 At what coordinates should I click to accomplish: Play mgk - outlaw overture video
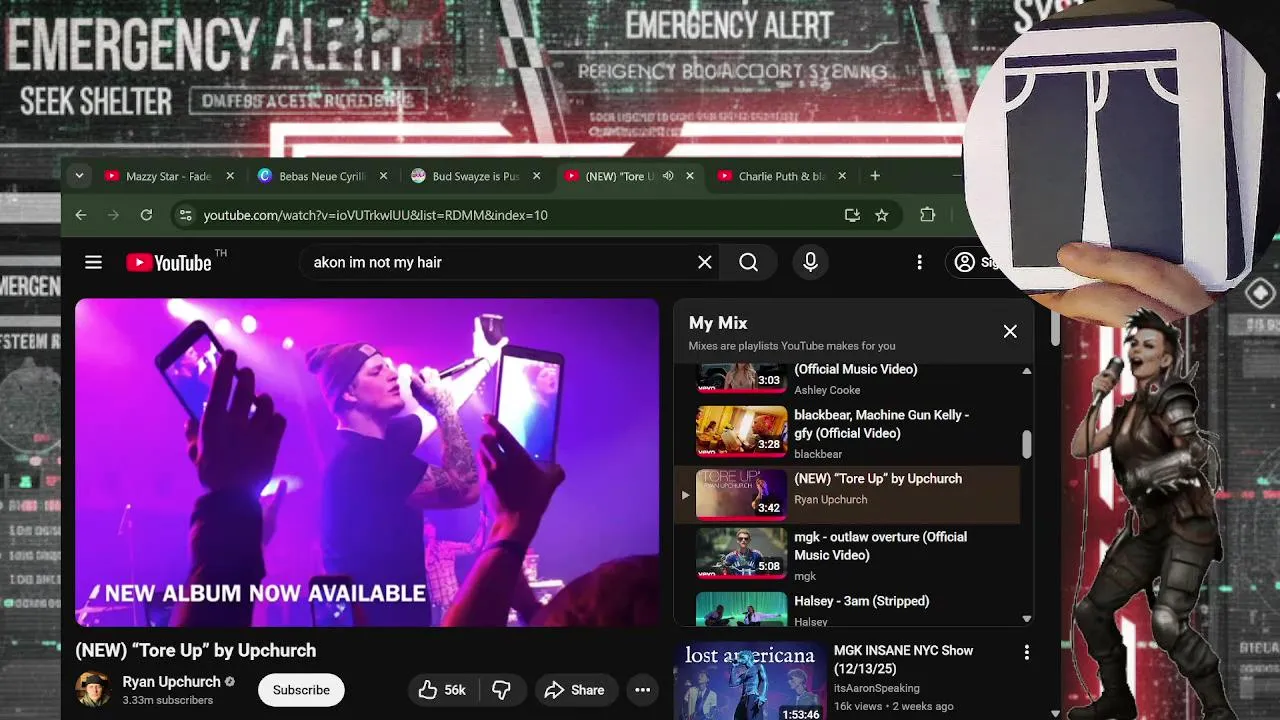(880, 546)
